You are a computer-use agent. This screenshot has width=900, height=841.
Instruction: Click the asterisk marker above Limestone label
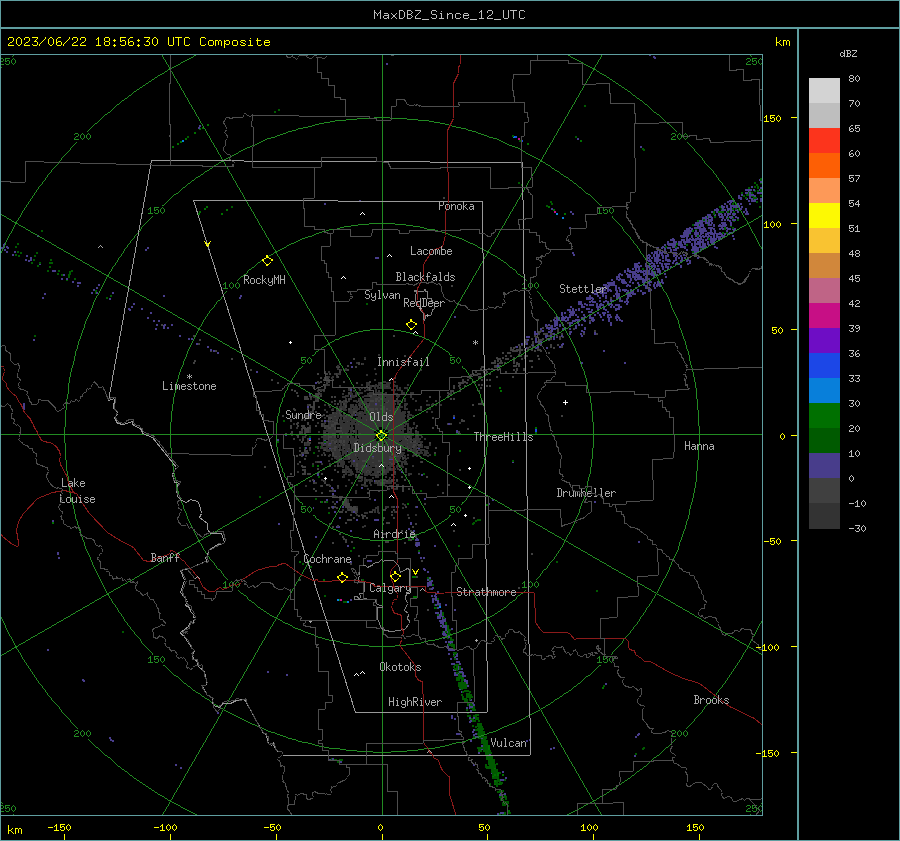click(189, 377)
